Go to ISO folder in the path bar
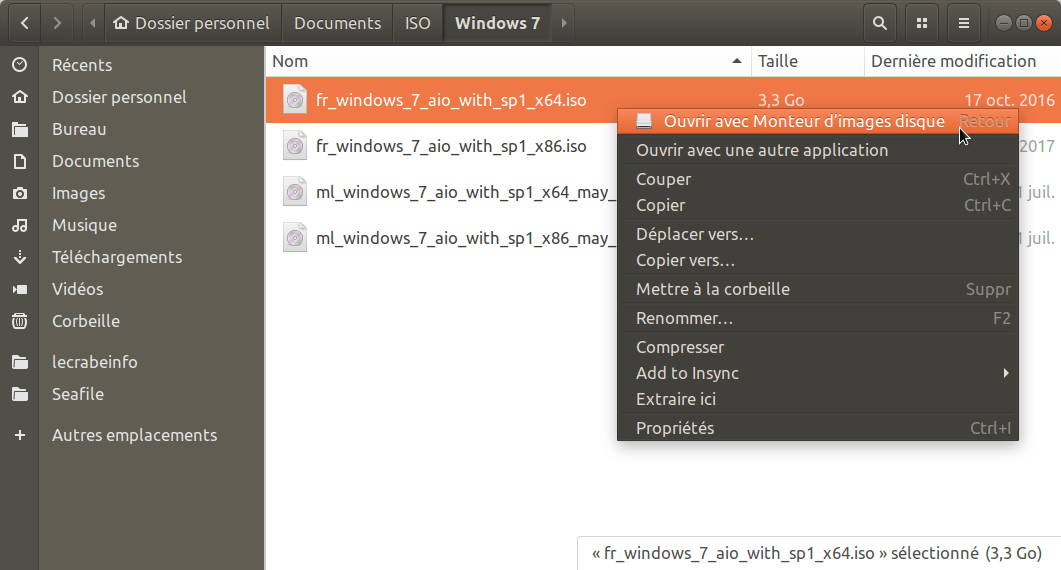 417,23
